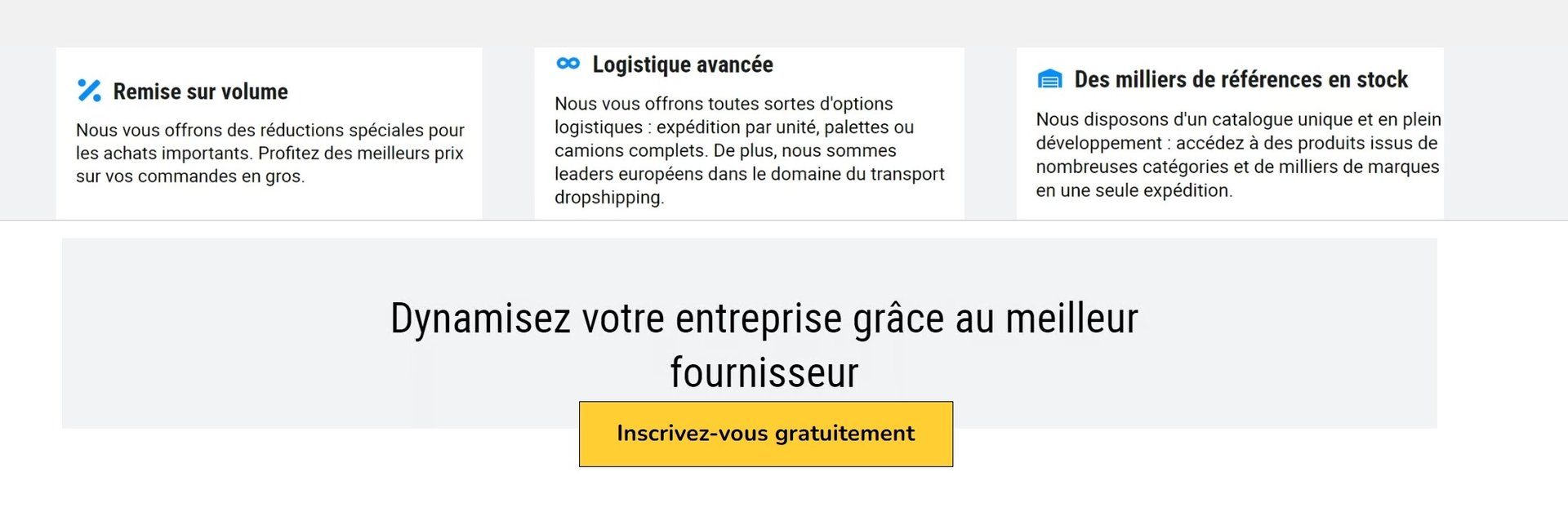This screenshot has height=526, width=1568.
Task: Click the références en stock card
Action: pos(1230,133)
